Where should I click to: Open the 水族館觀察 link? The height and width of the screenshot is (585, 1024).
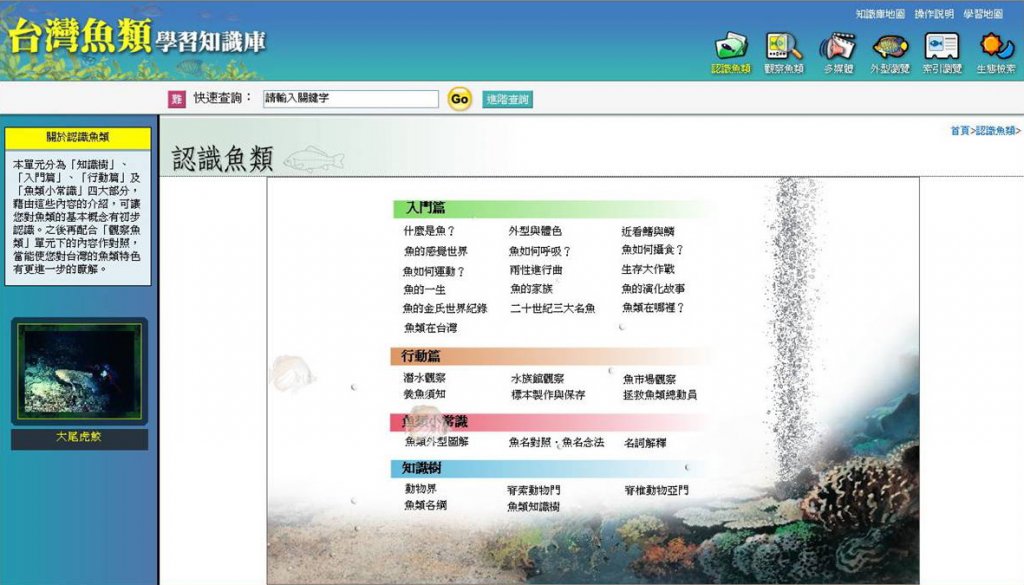(x=537, y=379)
